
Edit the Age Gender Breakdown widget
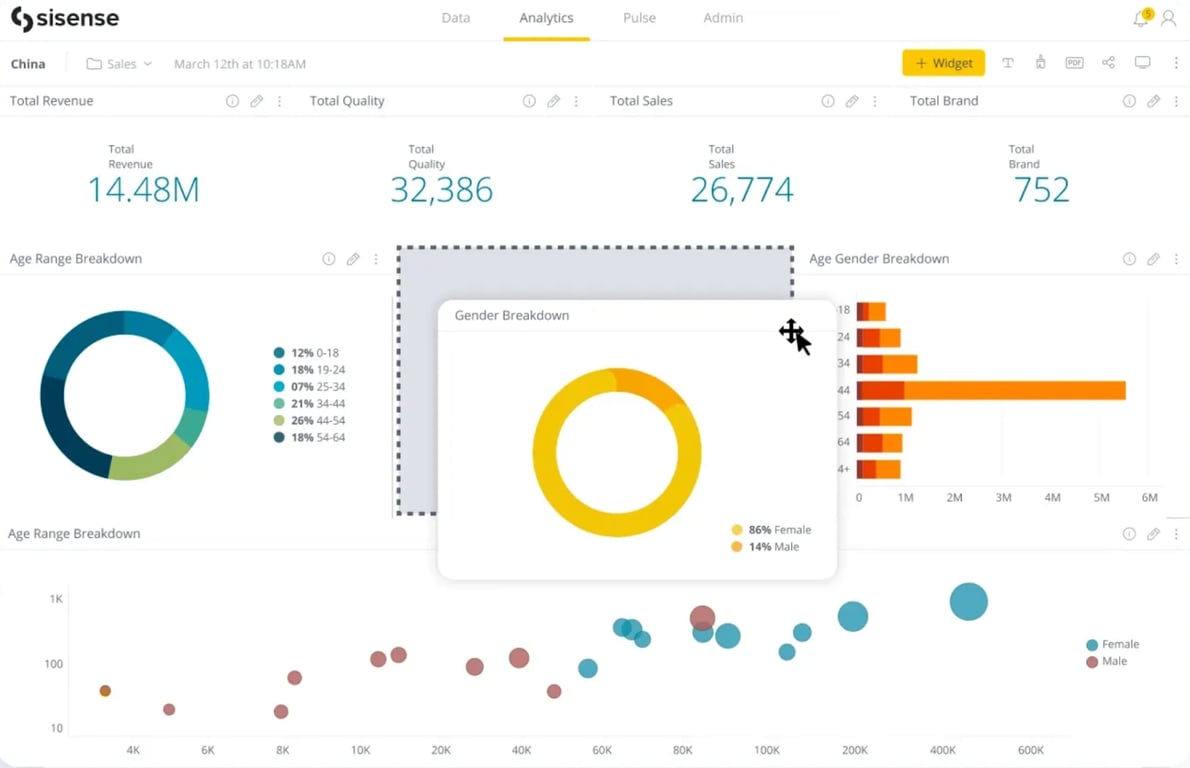pyautogui.click(x=1153, y=259)
